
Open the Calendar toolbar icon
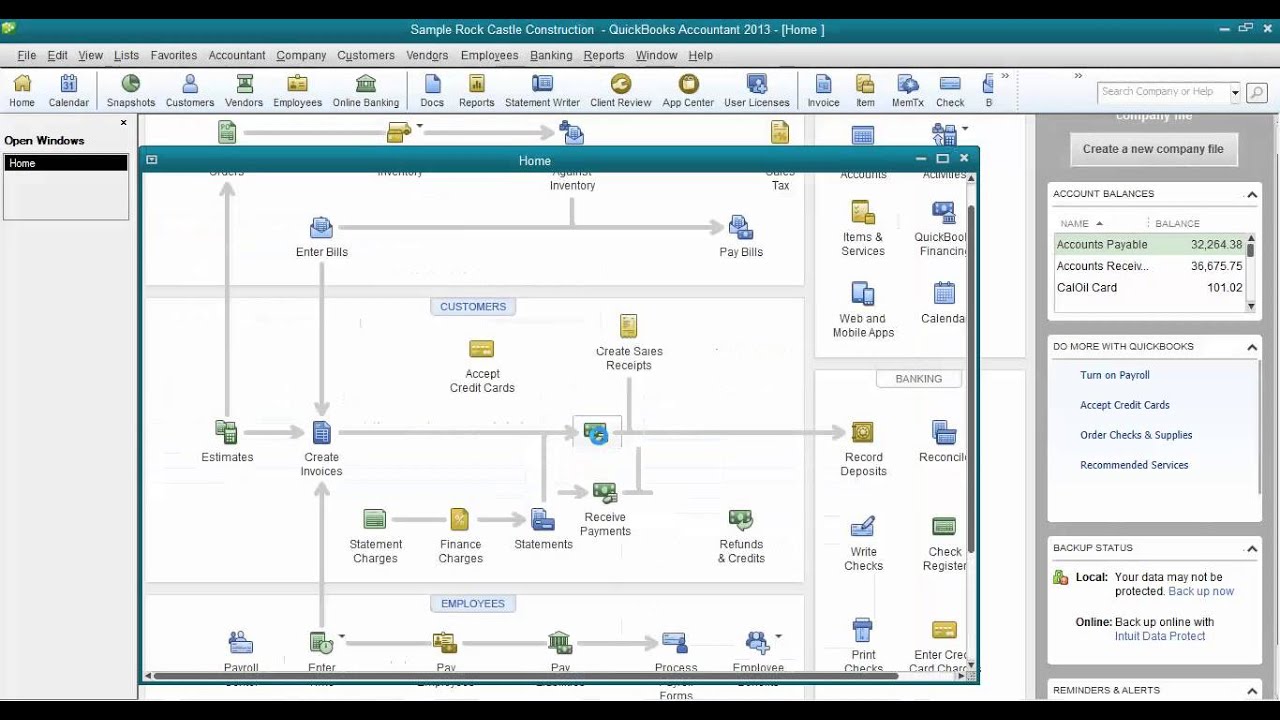(x=69, y=90)
